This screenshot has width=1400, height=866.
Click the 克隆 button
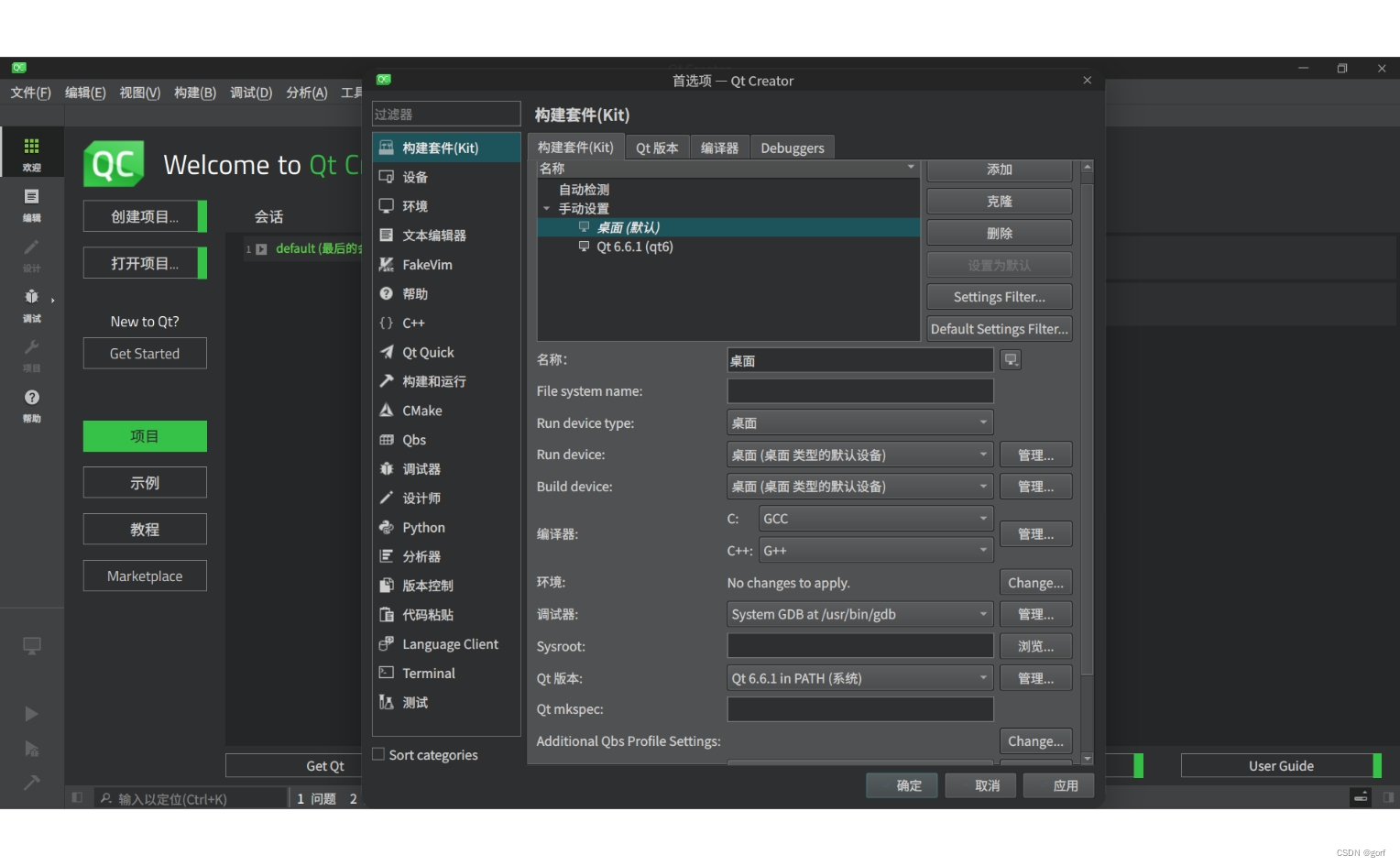[999, 202]
